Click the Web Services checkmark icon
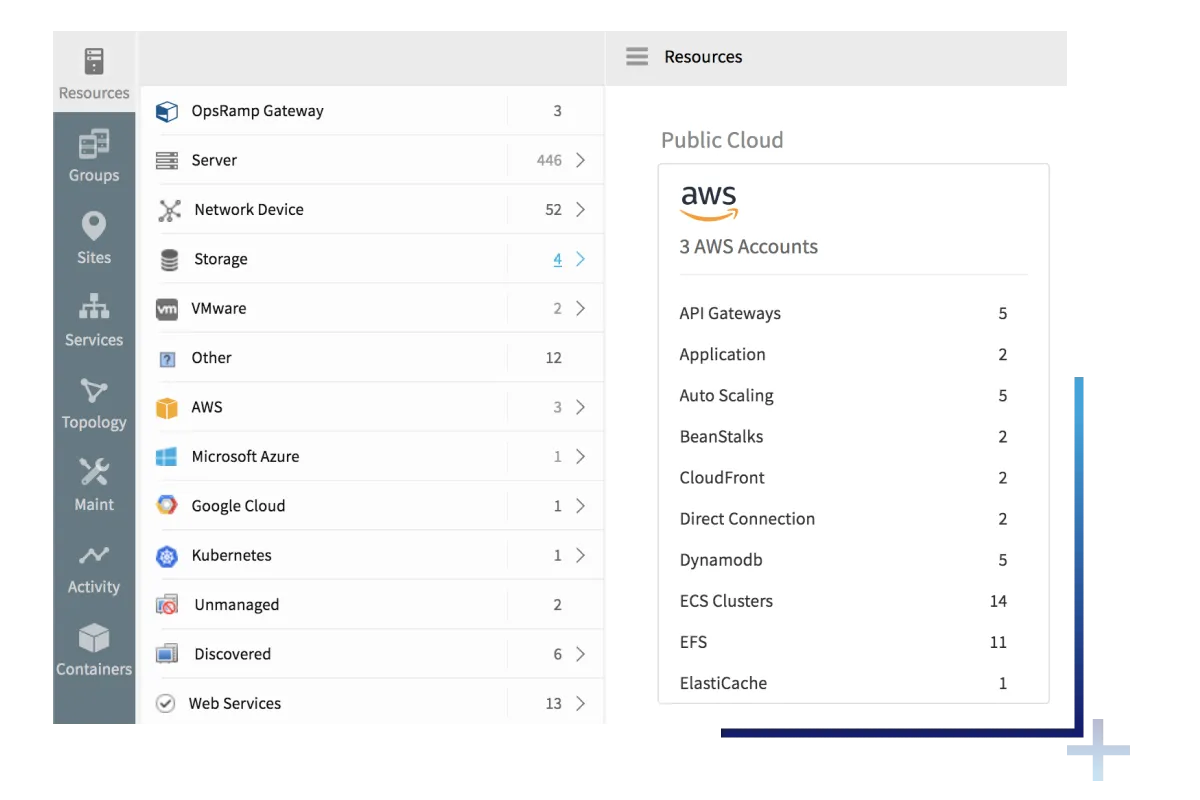The image size is (1200, 800). coord(166,704)
